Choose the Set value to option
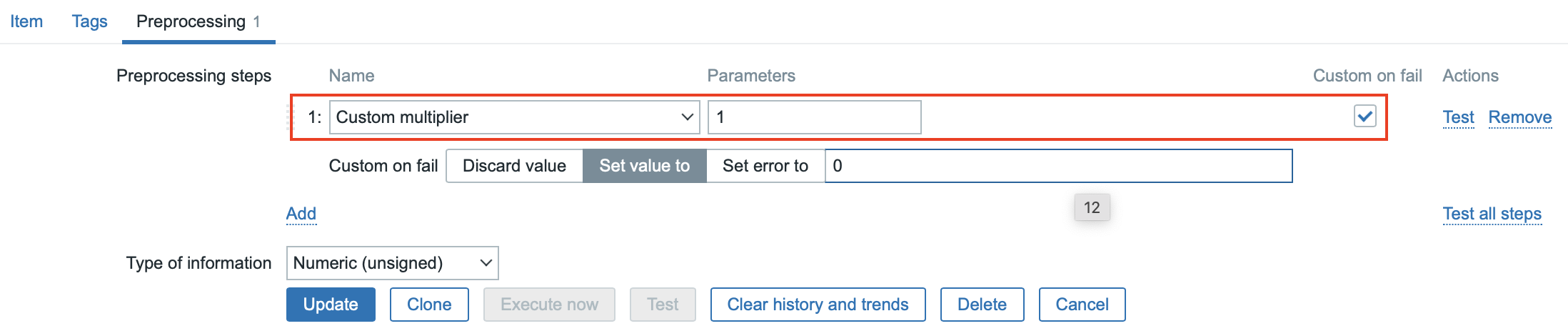The width and height of the screenshot is (1568, 336). point(644,166)
